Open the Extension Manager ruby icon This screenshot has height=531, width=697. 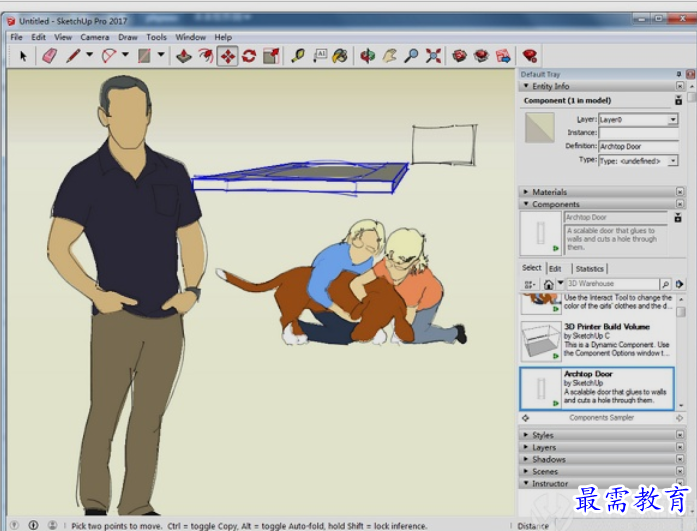530,56
